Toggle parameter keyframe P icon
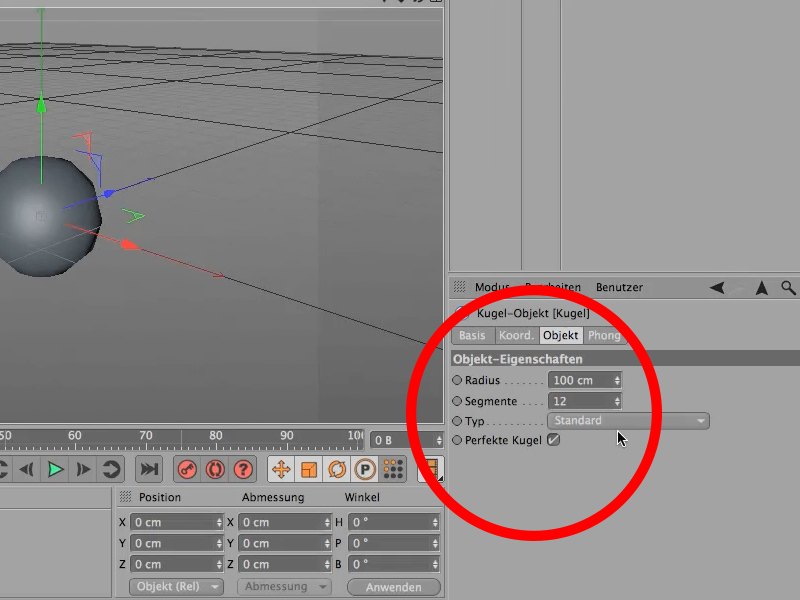The height and width of the screenshot is (600, 800). pyautogui.click(x=365, y=469)
